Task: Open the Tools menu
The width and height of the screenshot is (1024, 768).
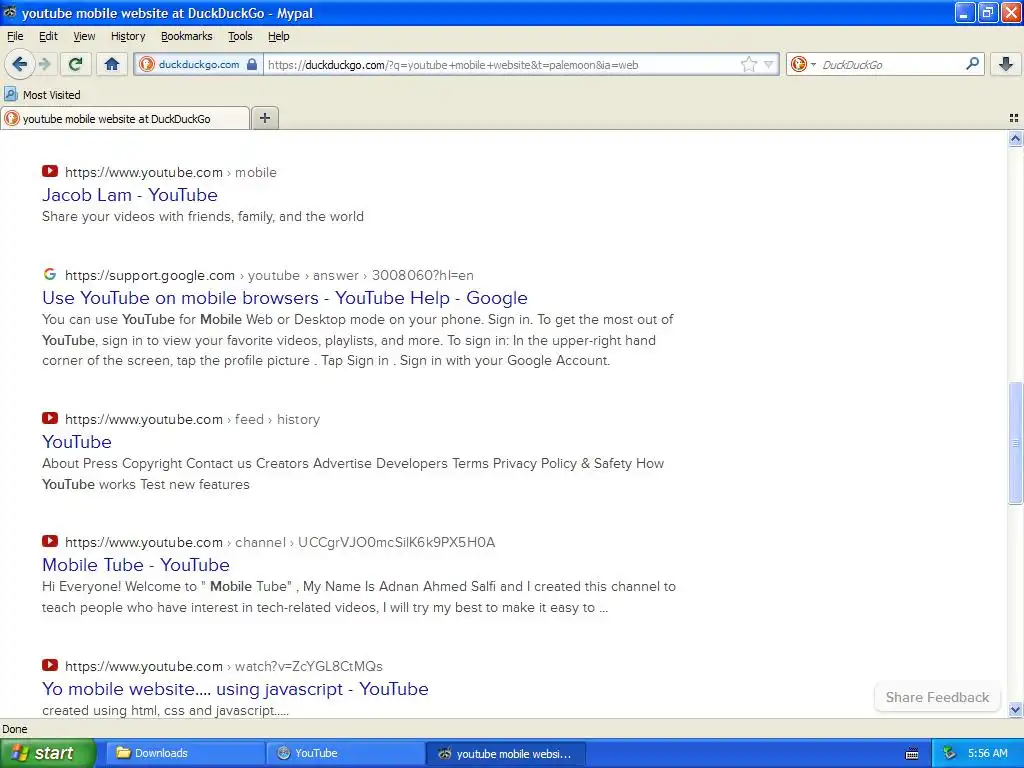Action: [x=240, y=36]
